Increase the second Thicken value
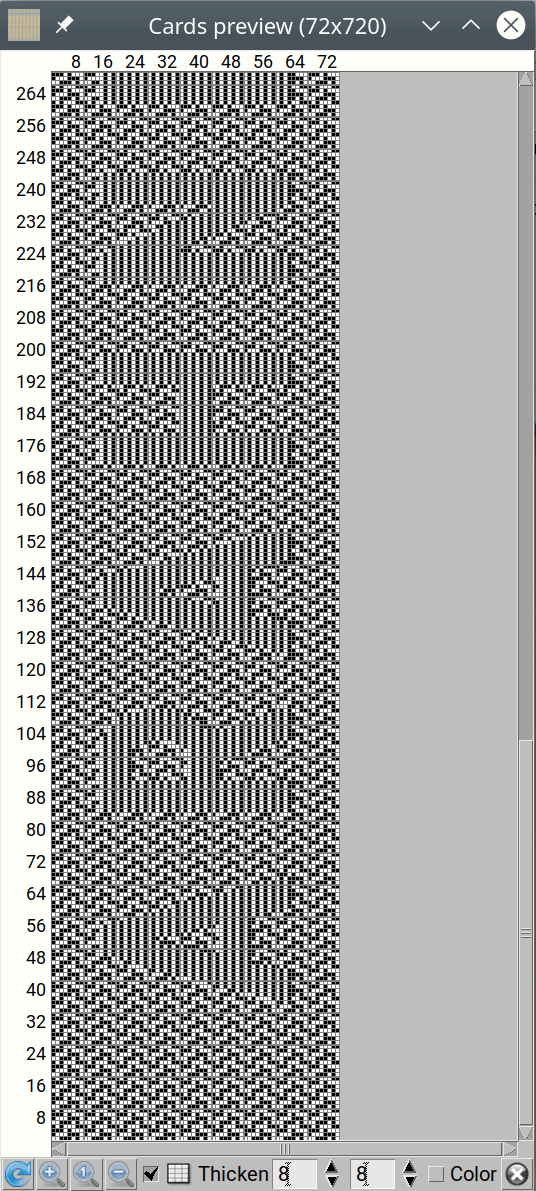536x1191 pixels. [410, 1167]
